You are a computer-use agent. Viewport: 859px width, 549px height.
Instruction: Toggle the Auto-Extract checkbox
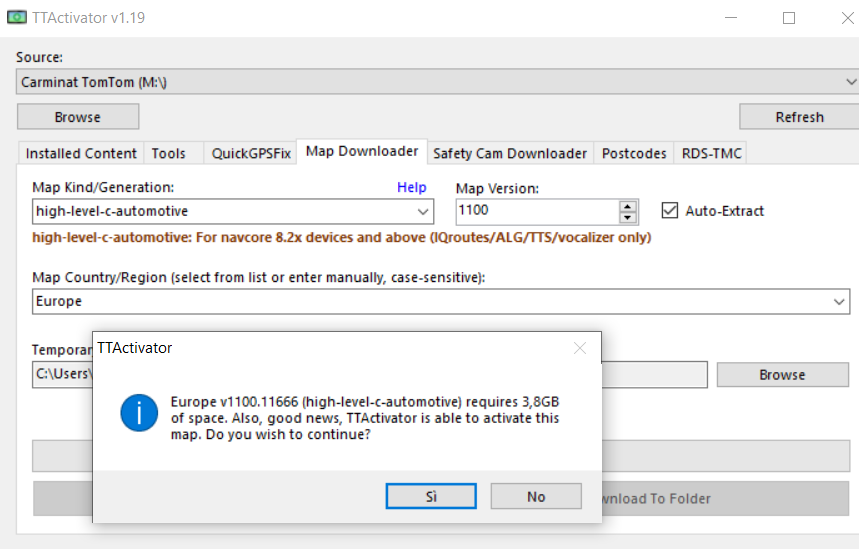669,210
